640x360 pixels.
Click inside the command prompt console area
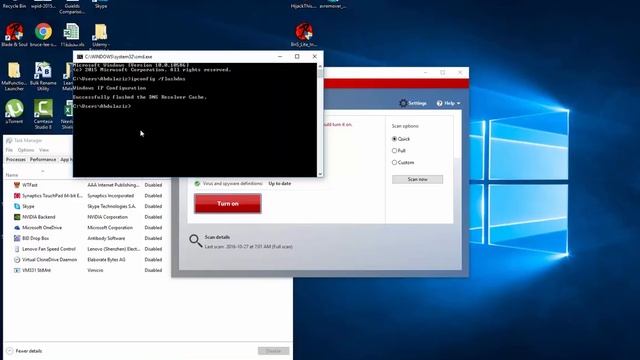[195, 120]
